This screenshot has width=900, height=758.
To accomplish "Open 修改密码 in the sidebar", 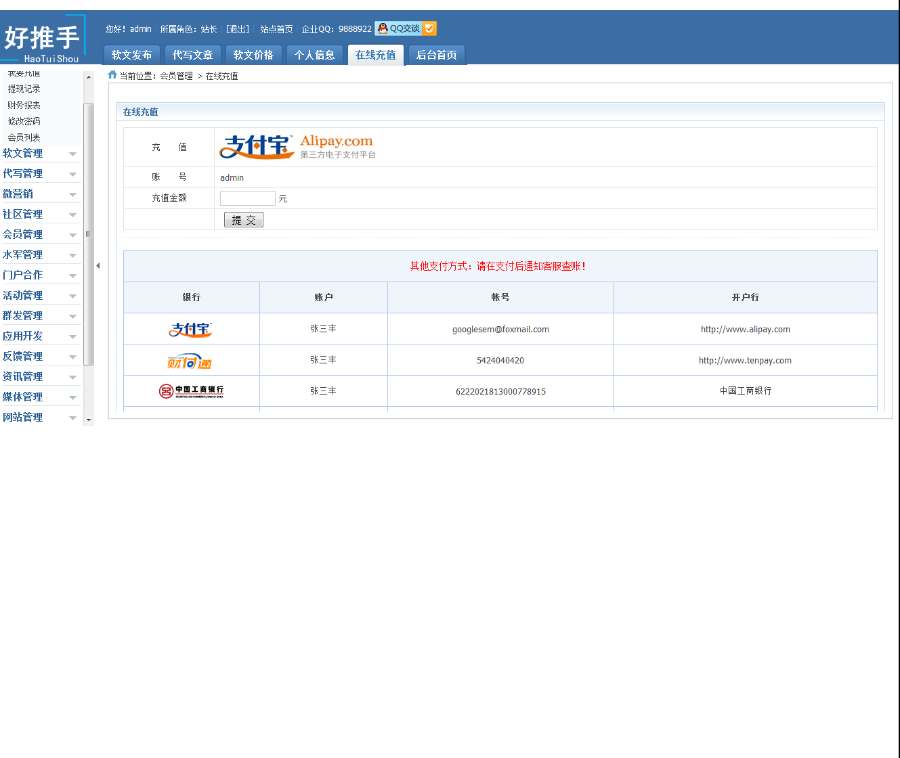I will [x=24, y=121].
